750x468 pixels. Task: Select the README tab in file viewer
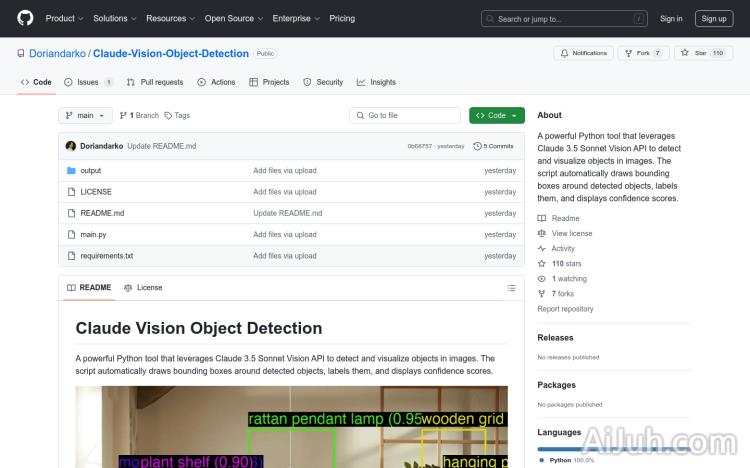coord(89,288)
